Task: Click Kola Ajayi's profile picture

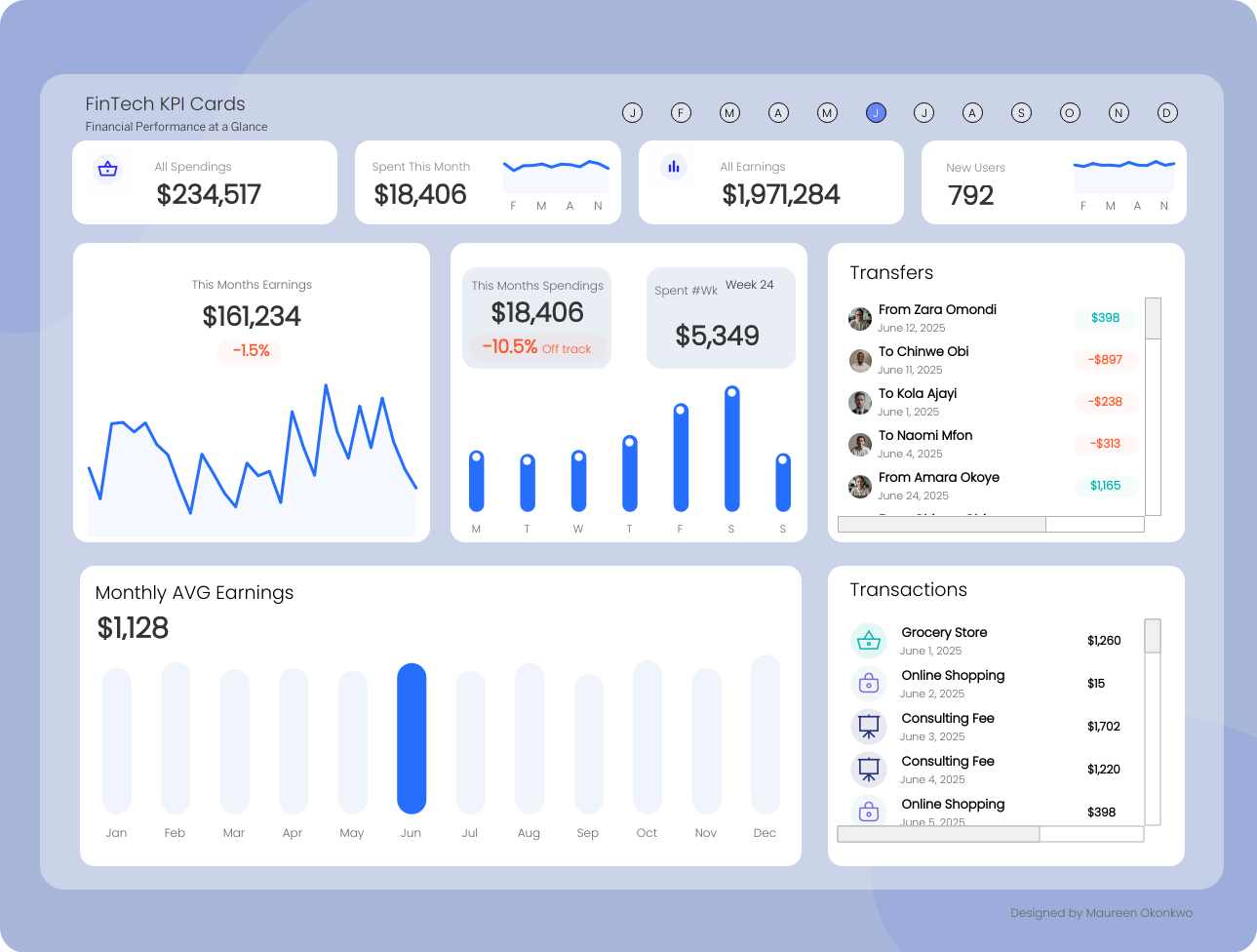Action: click(860, 403)
